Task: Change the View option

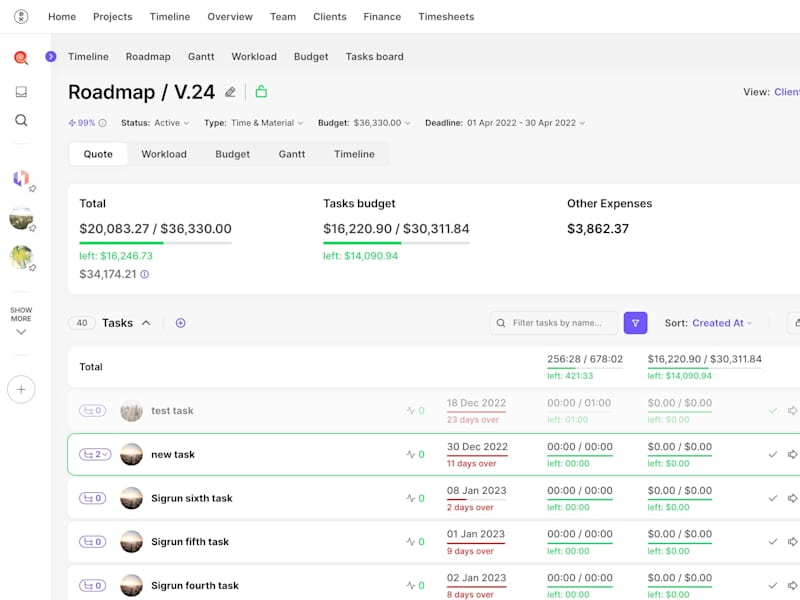Action: [787, 92]
